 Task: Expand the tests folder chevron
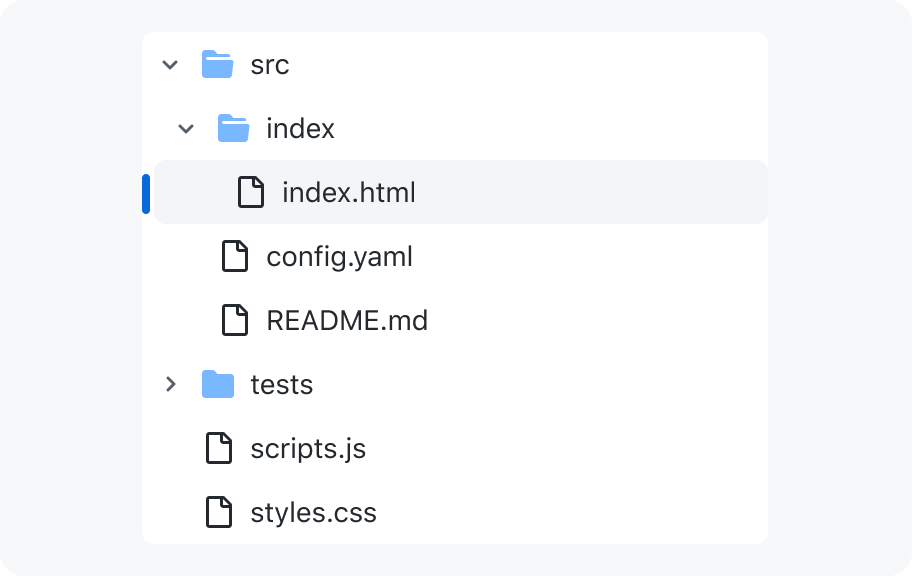pos(170,384)
